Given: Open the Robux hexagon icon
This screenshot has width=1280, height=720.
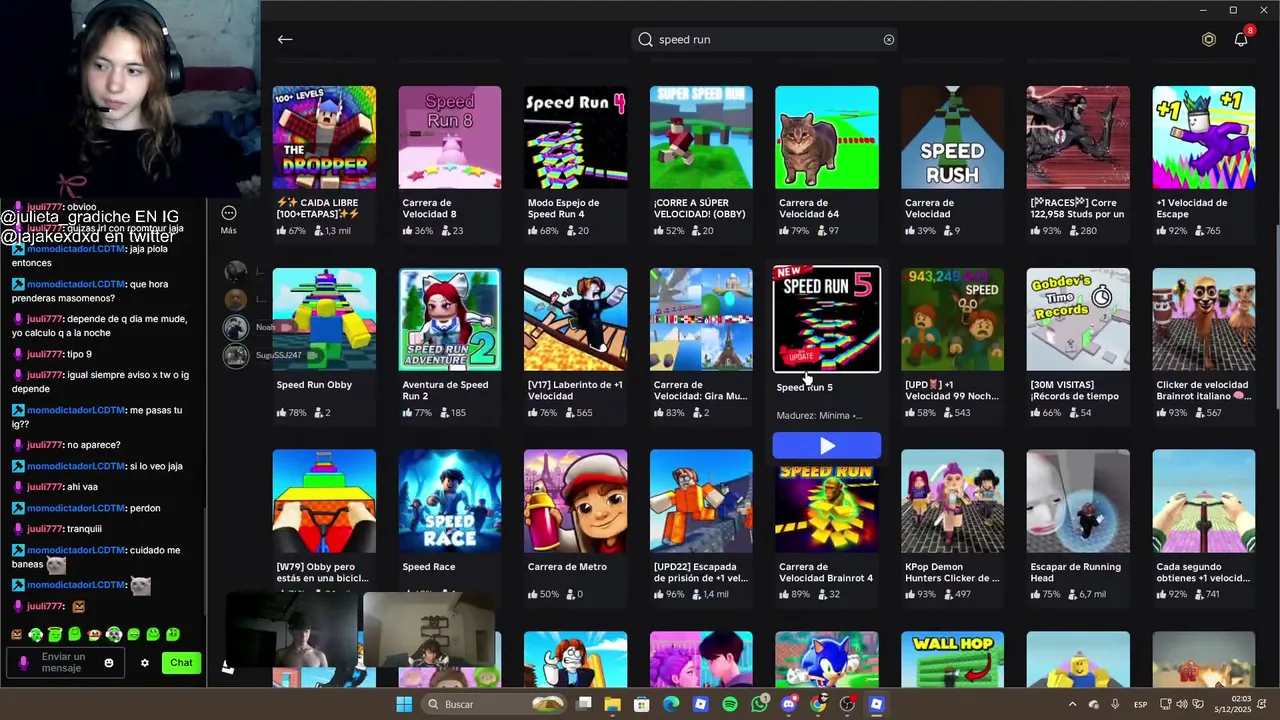Looking at the screenshot, I should (x=1209, y=39).
